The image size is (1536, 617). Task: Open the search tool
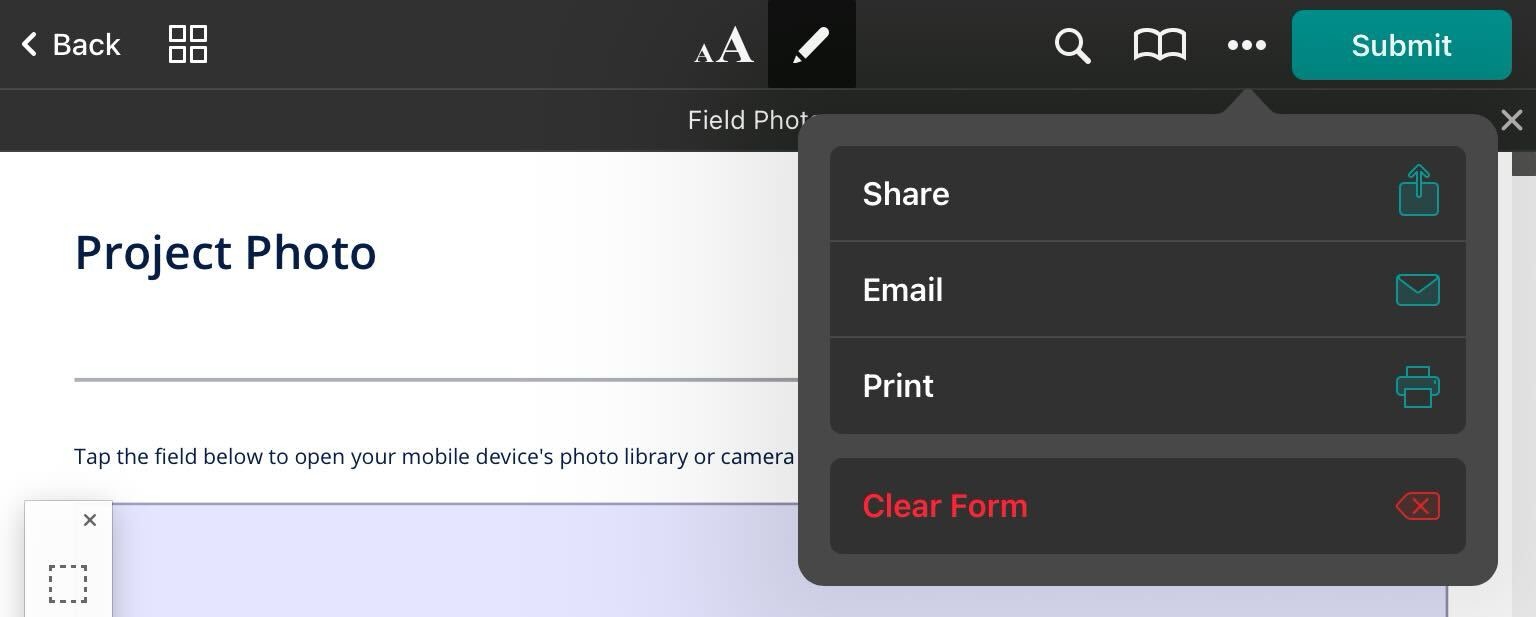1072,45
